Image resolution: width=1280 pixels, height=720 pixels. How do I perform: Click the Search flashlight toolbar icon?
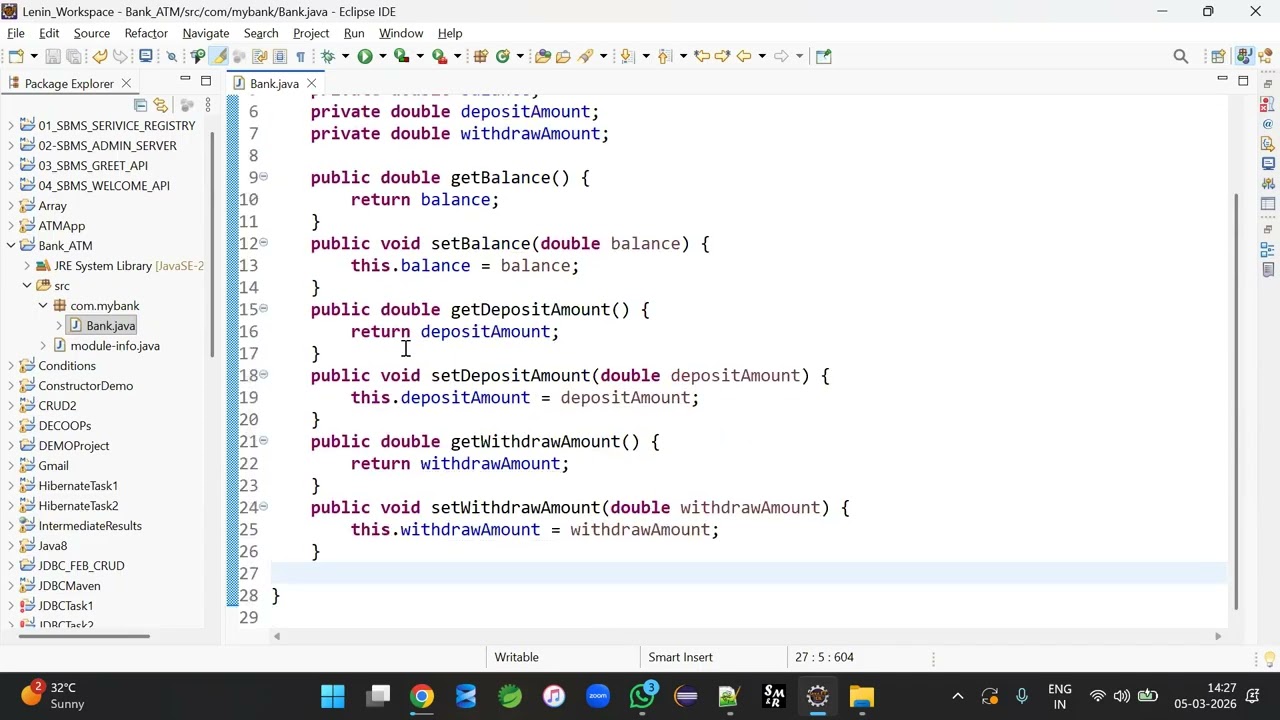pyautogui.click(x=585, y=56)
